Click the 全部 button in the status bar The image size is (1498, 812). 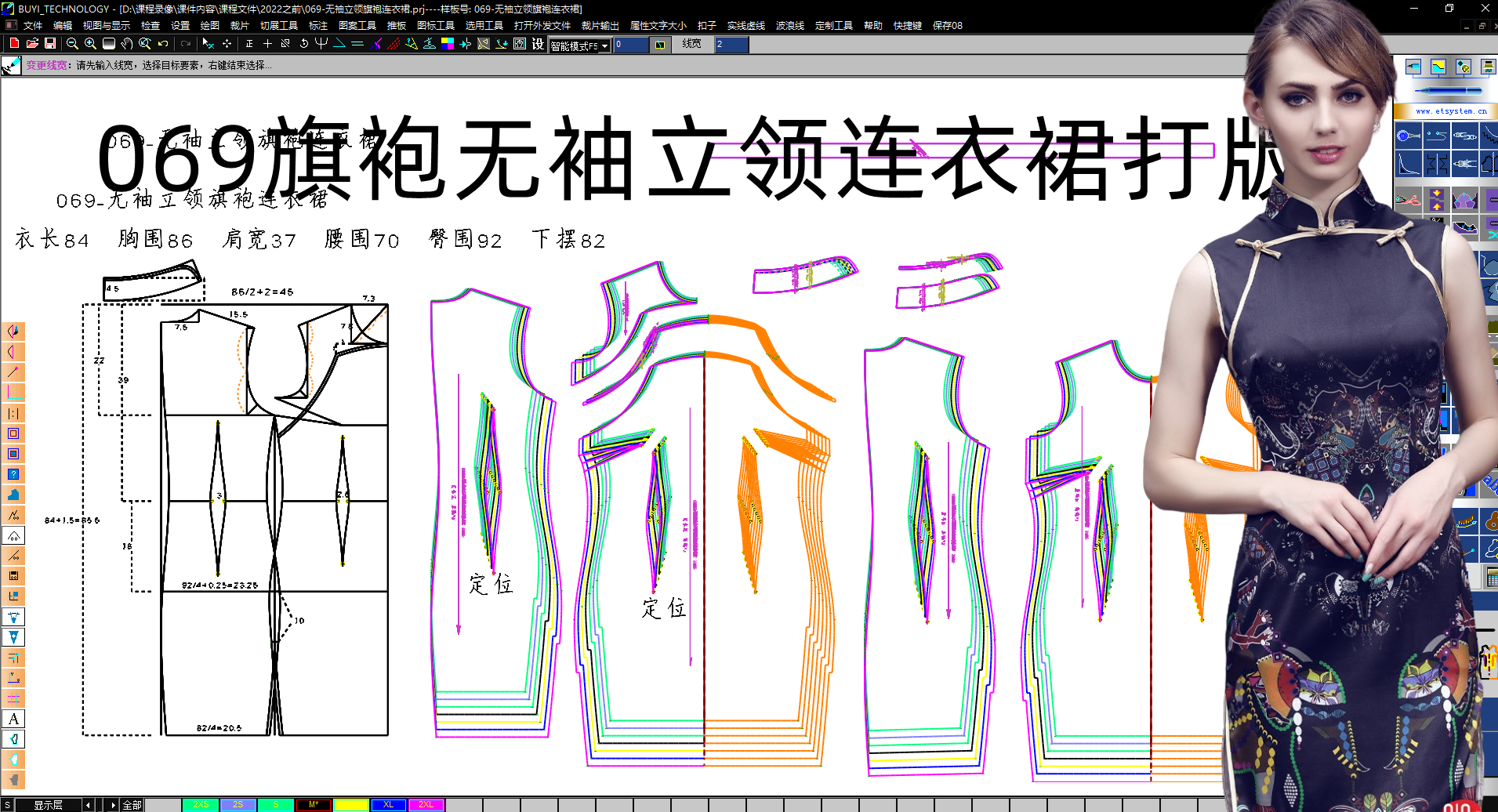[132, 804]
